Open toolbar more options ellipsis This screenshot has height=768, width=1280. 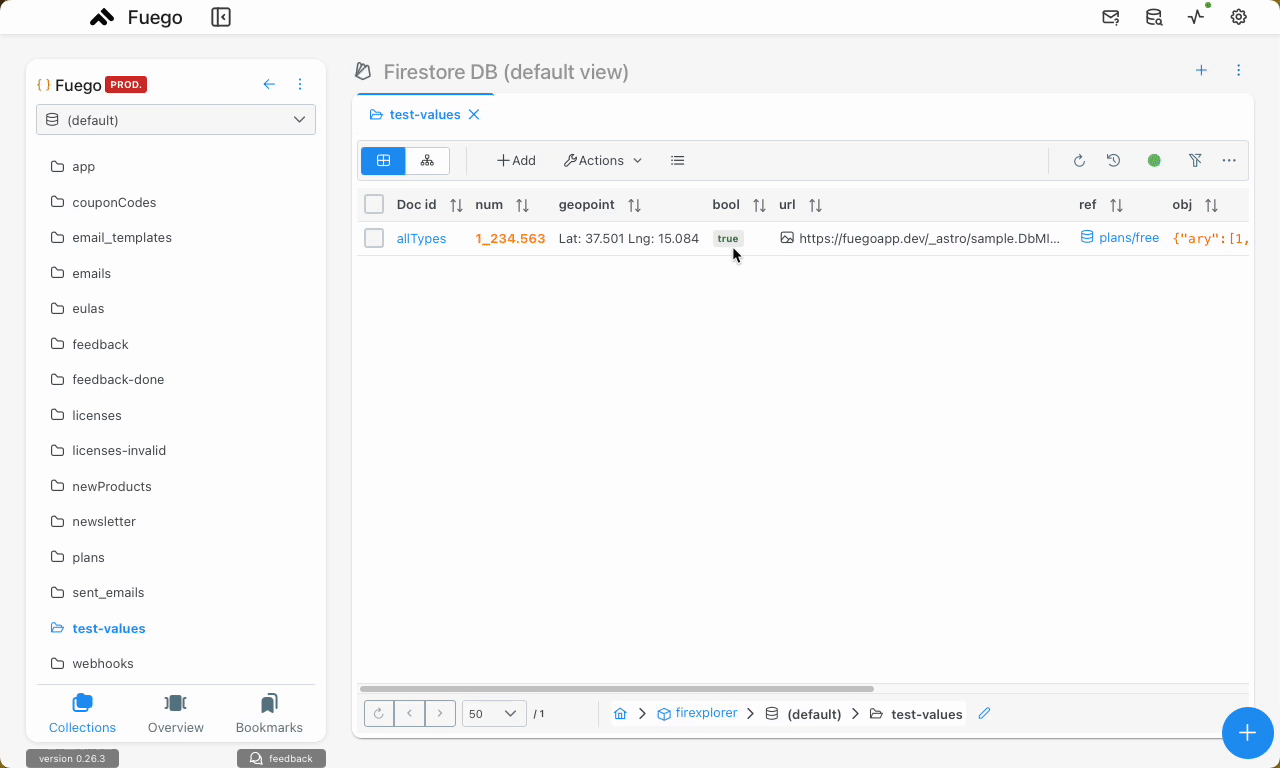(x=1229, y=160)
